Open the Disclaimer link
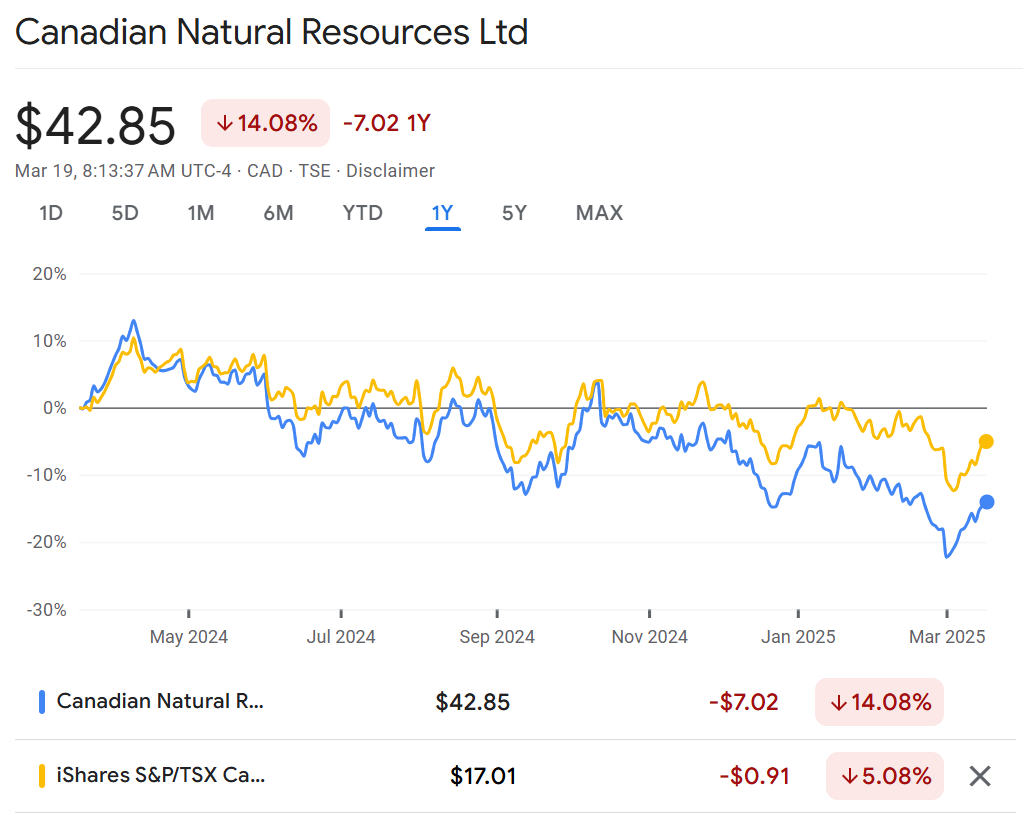Image resolution: width=1023 pixels, height=828 pixels. (390, 171)
